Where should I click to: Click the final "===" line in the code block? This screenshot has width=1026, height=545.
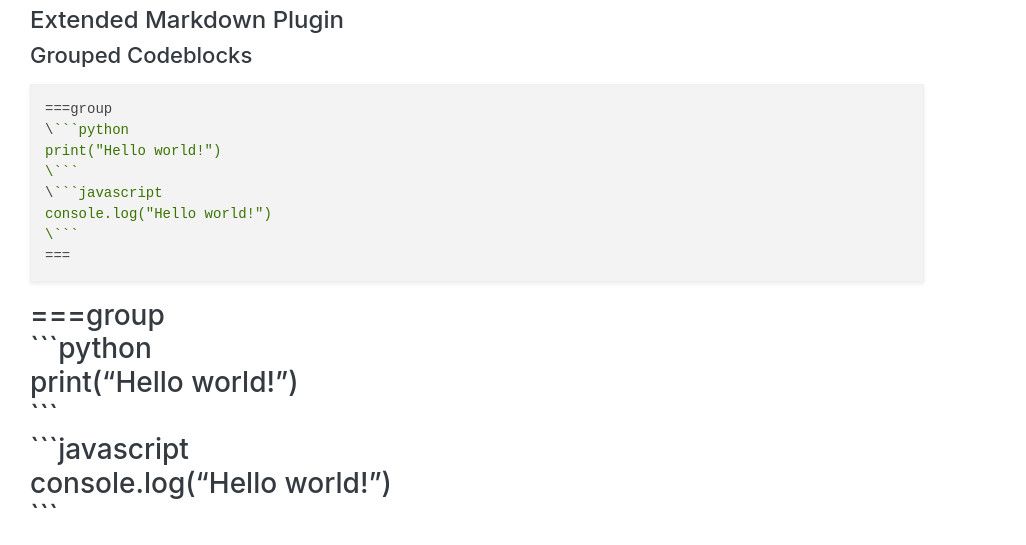(57, 255)
